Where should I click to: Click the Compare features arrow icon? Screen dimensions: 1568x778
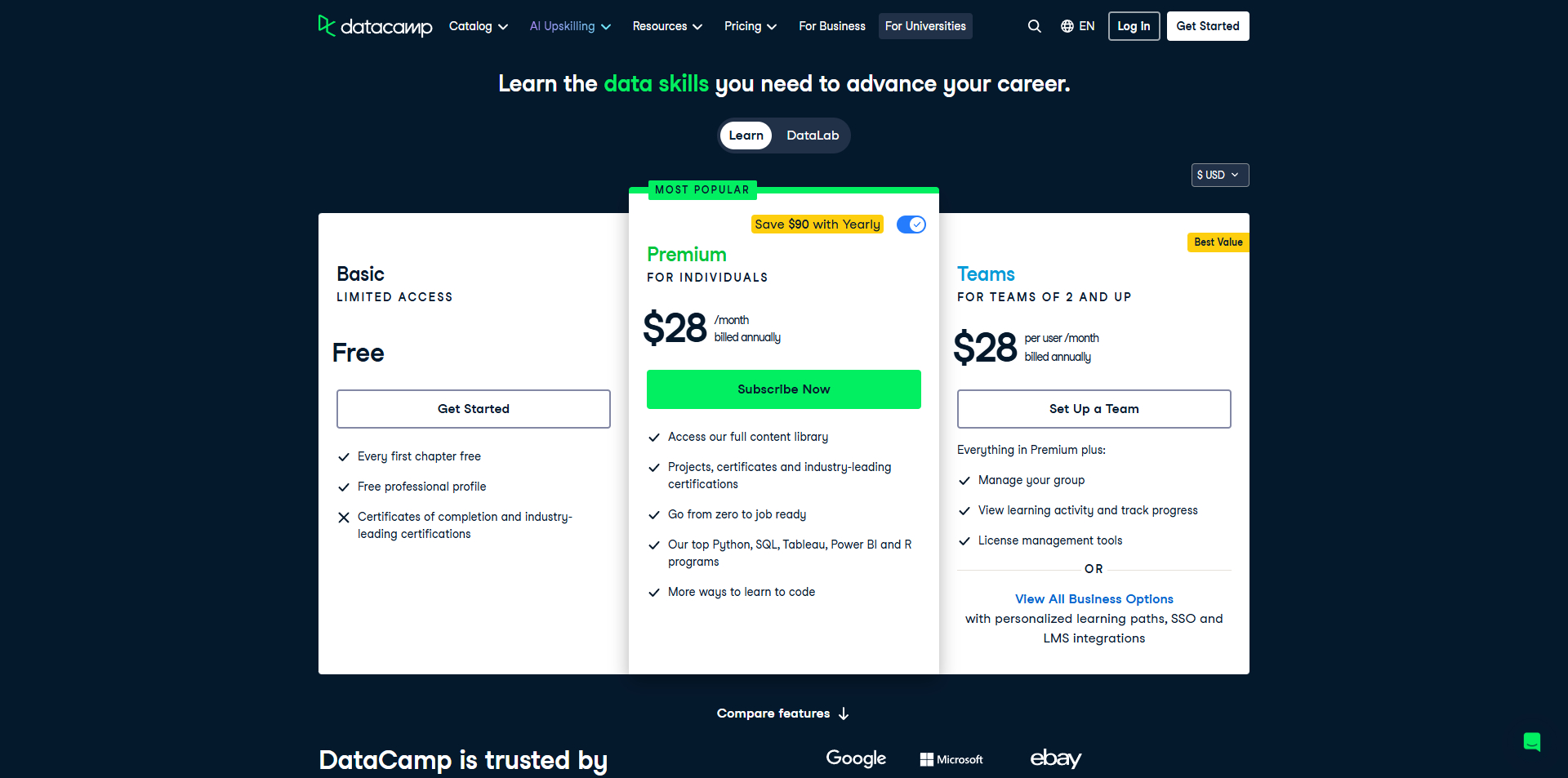coord(844,714)
